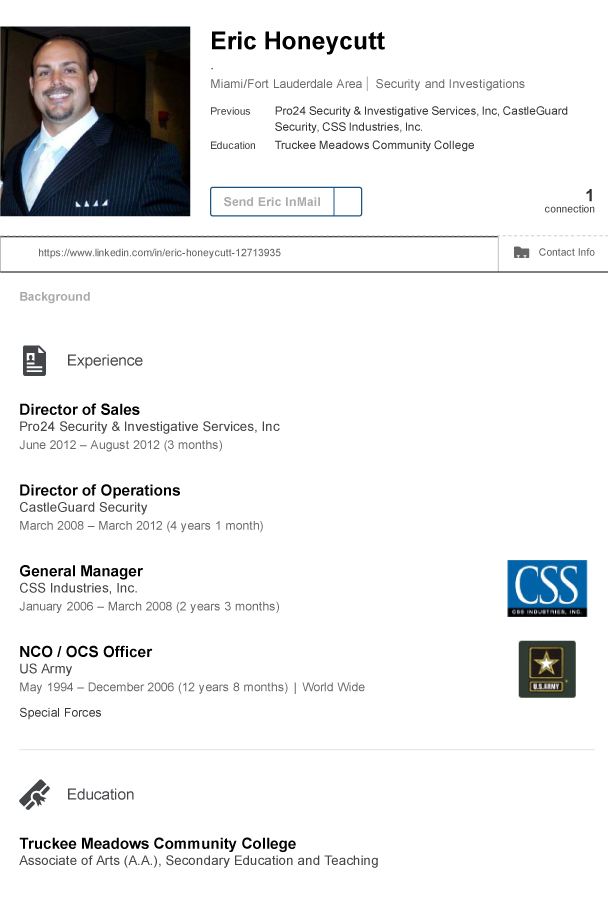Viewport: 608px width, 924px height.
Task: Click the NCO / OCS Officer title
Action: pos(86,652)
